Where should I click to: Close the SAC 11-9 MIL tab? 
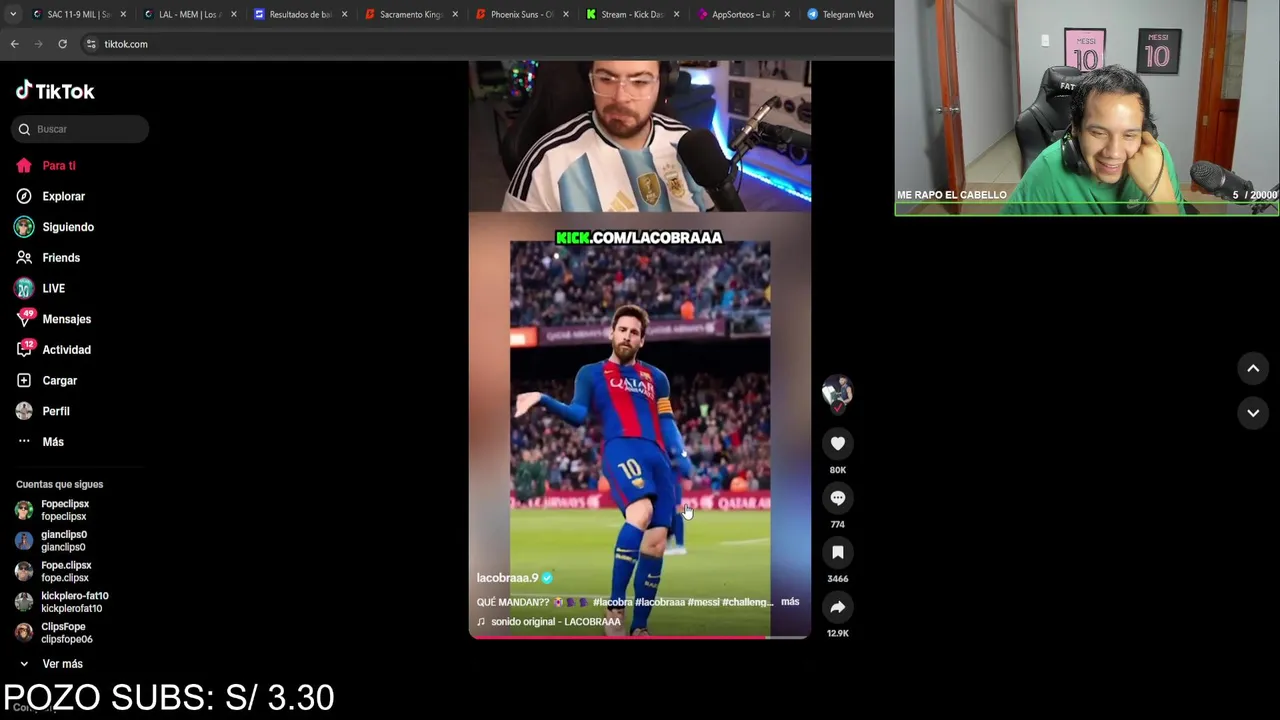tap(123, 15)
